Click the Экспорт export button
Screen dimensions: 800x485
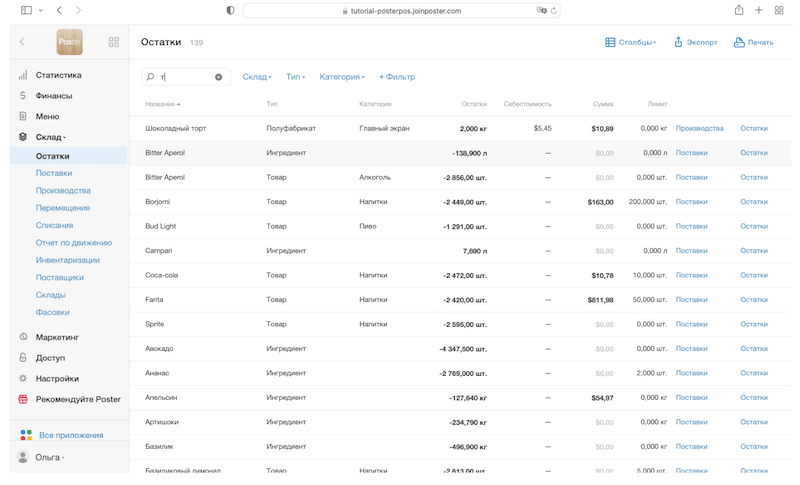tap(695, 42)
